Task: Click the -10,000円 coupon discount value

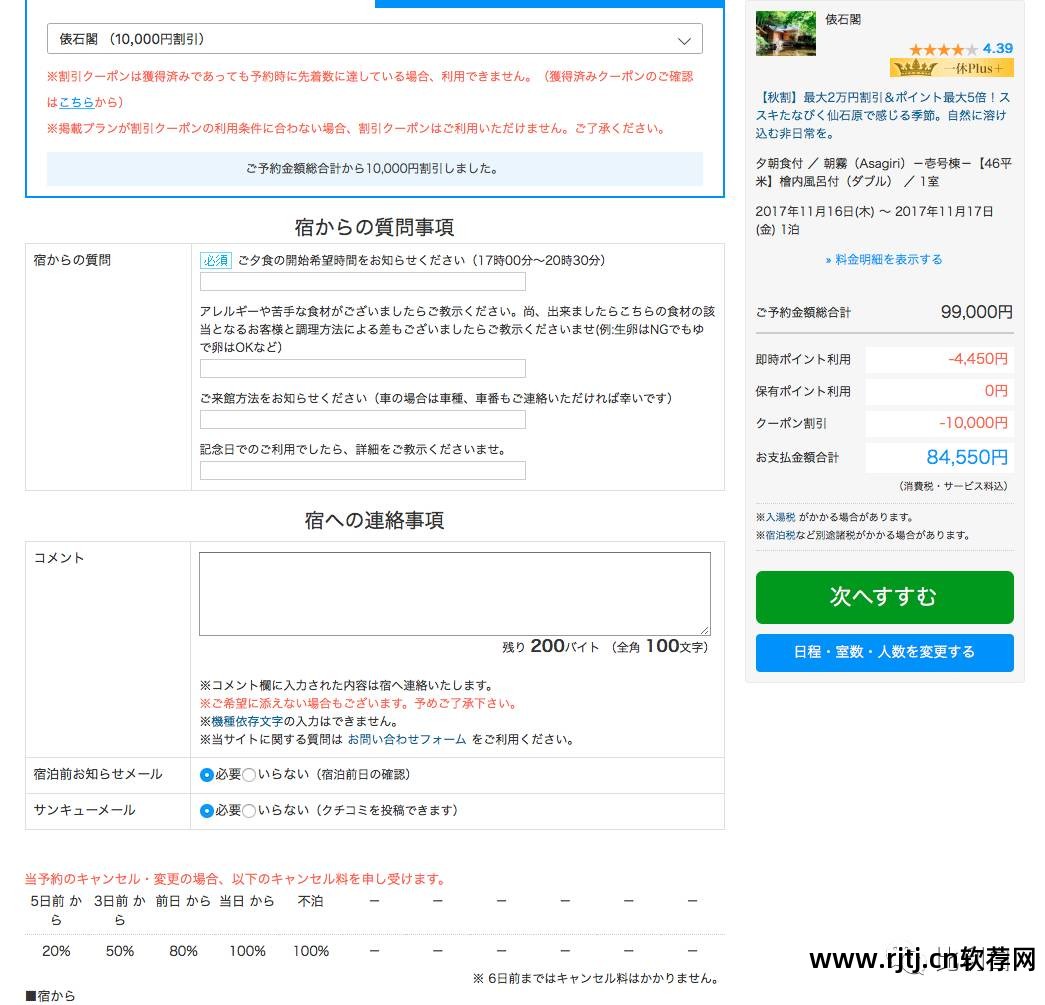Action: 973,423
